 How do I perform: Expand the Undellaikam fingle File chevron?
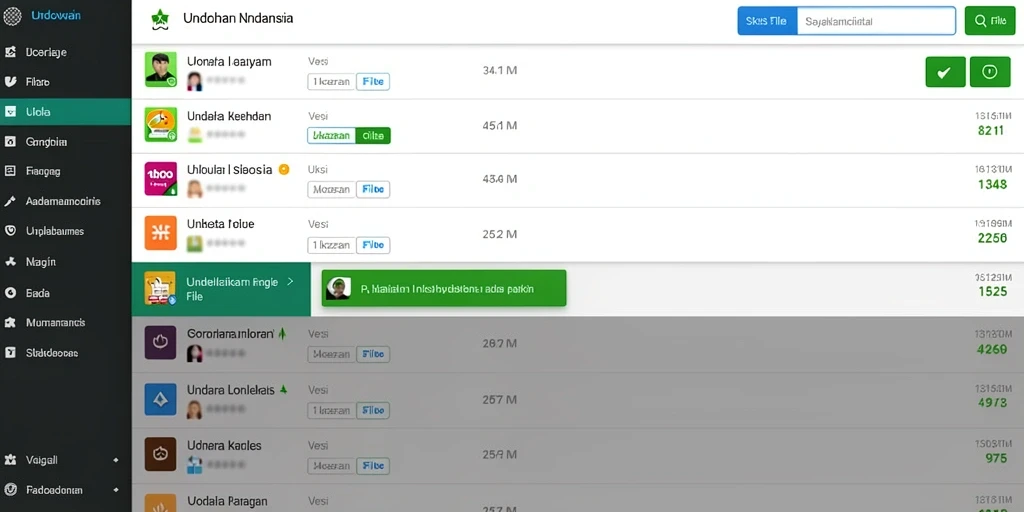coord(291,281)
